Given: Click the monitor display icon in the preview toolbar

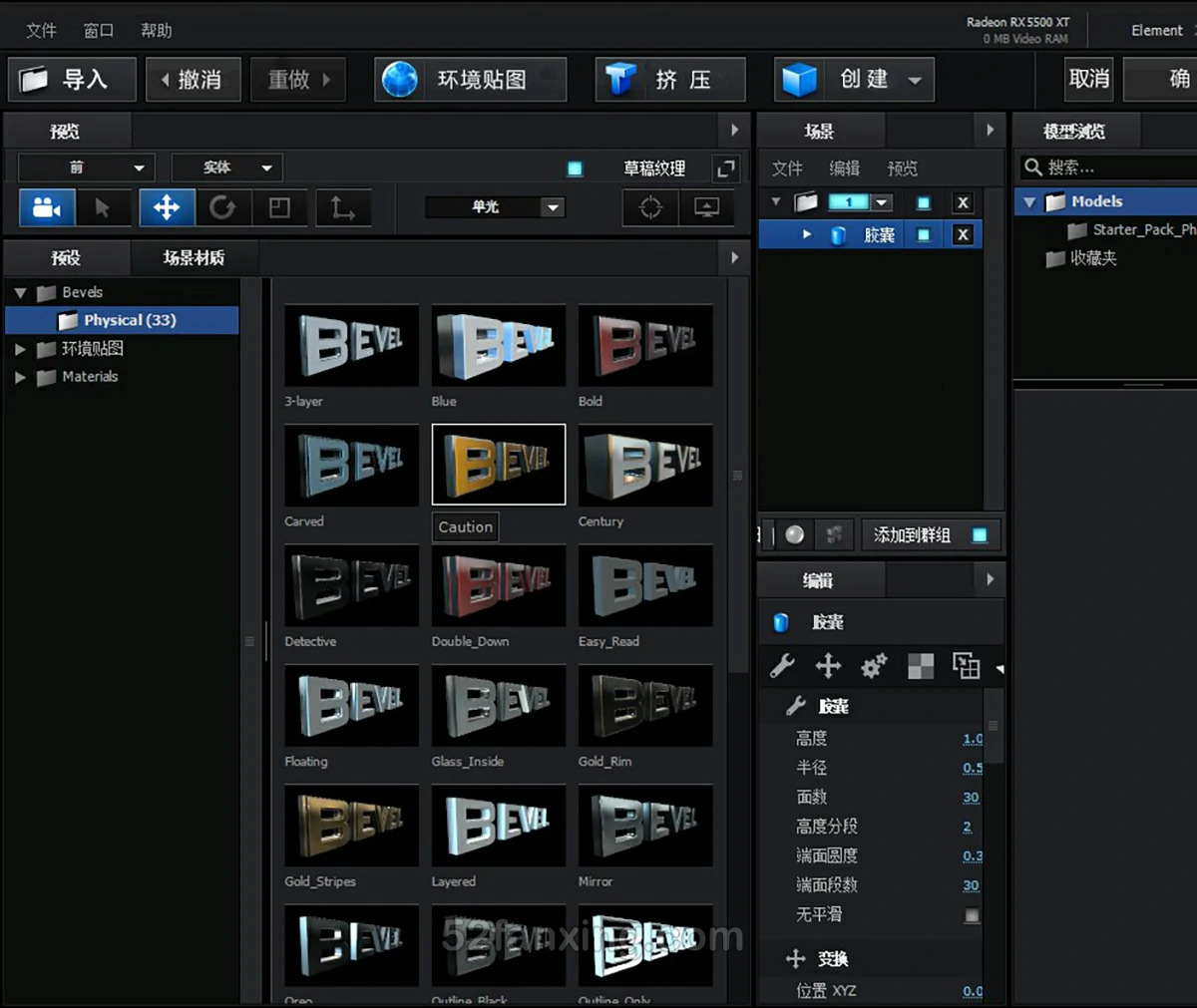Looking at the screenshot, I should coord(707,207).
